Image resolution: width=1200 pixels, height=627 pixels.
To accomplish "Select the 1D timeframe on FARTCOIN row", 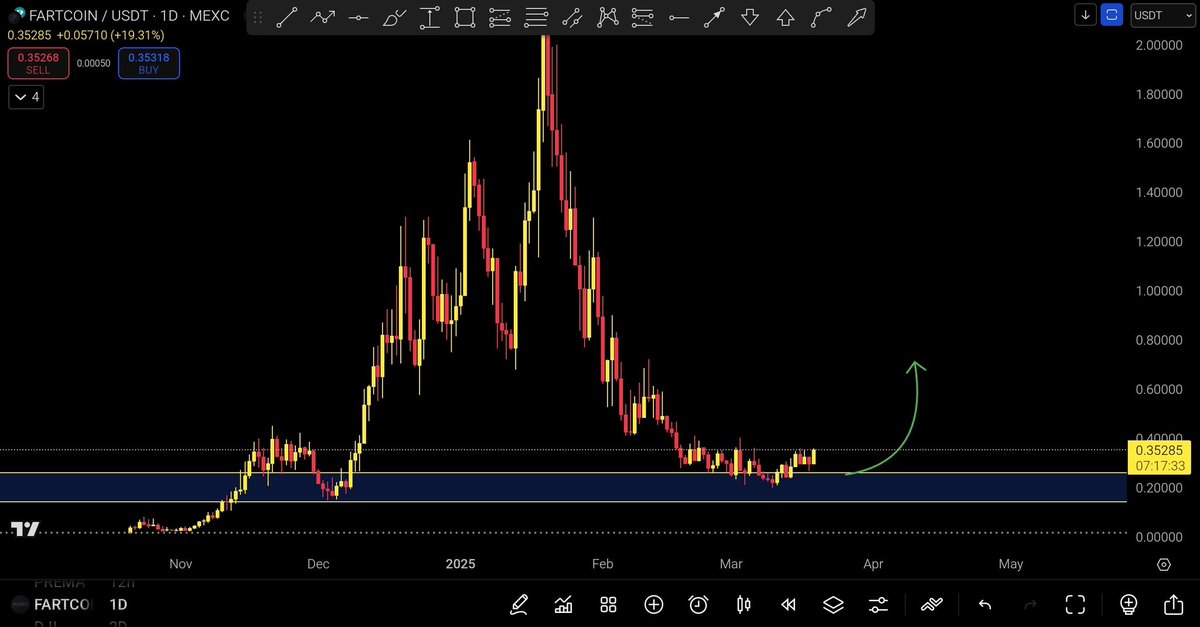I will click(118, 604).
